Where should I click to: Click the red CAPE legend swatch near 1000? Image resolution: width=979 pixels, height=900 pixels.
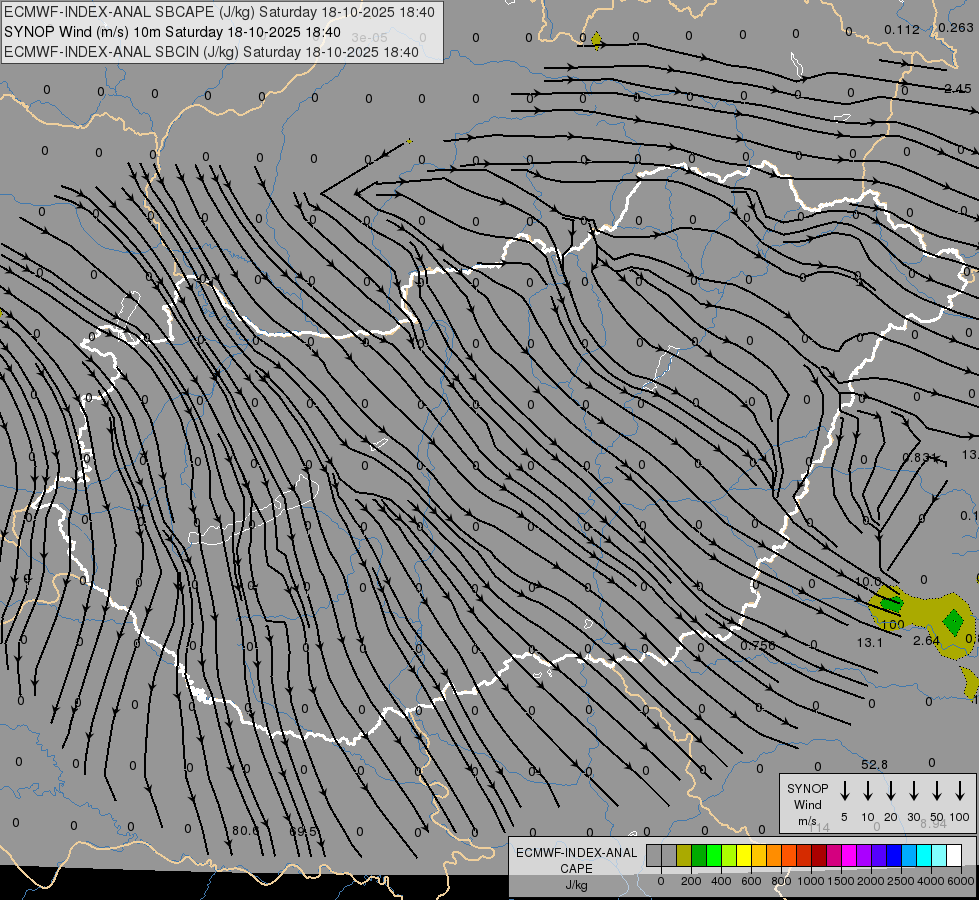818,855
